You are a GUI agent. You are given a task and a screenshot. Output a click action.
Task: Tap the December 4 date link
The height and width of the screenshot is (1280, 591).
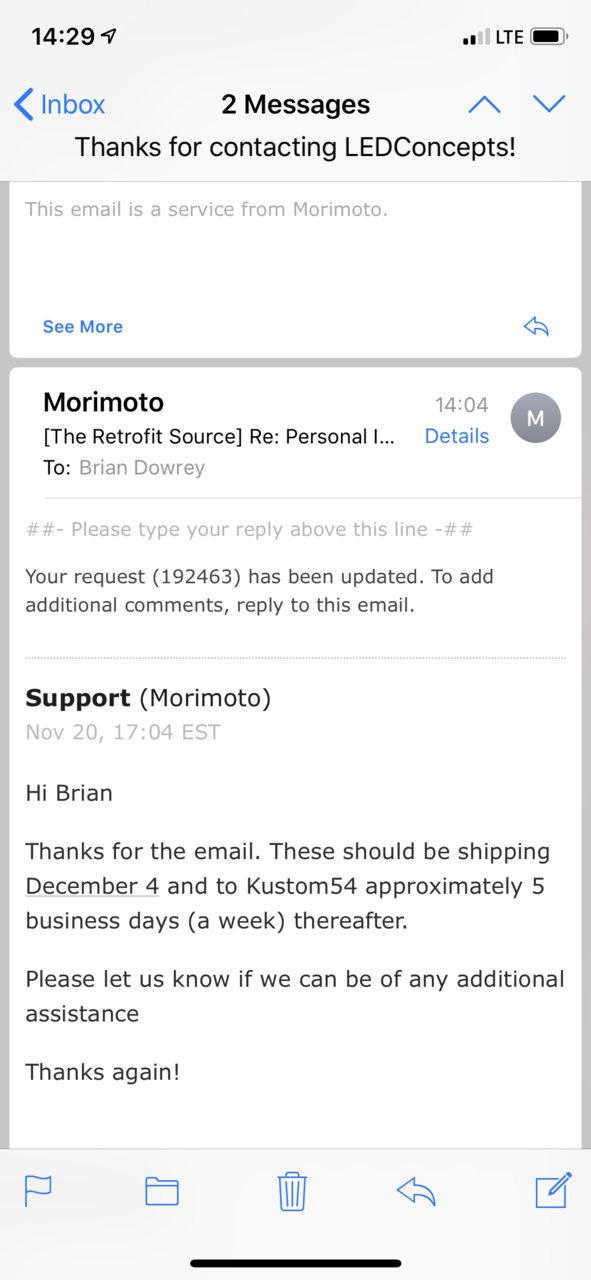[x=92, y=886]
